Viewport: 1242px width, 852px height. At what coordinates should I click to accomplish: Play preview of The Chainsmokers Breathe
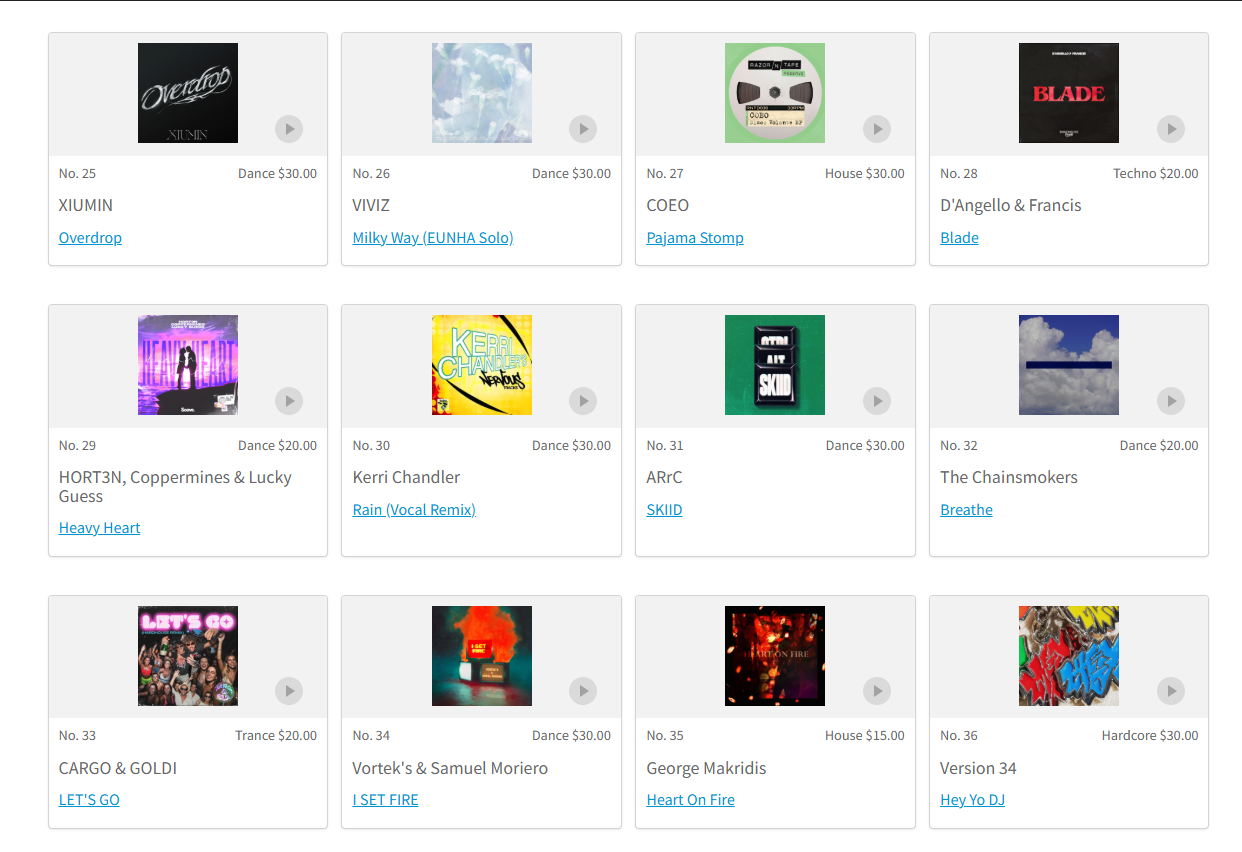(x=1171, y=401)
